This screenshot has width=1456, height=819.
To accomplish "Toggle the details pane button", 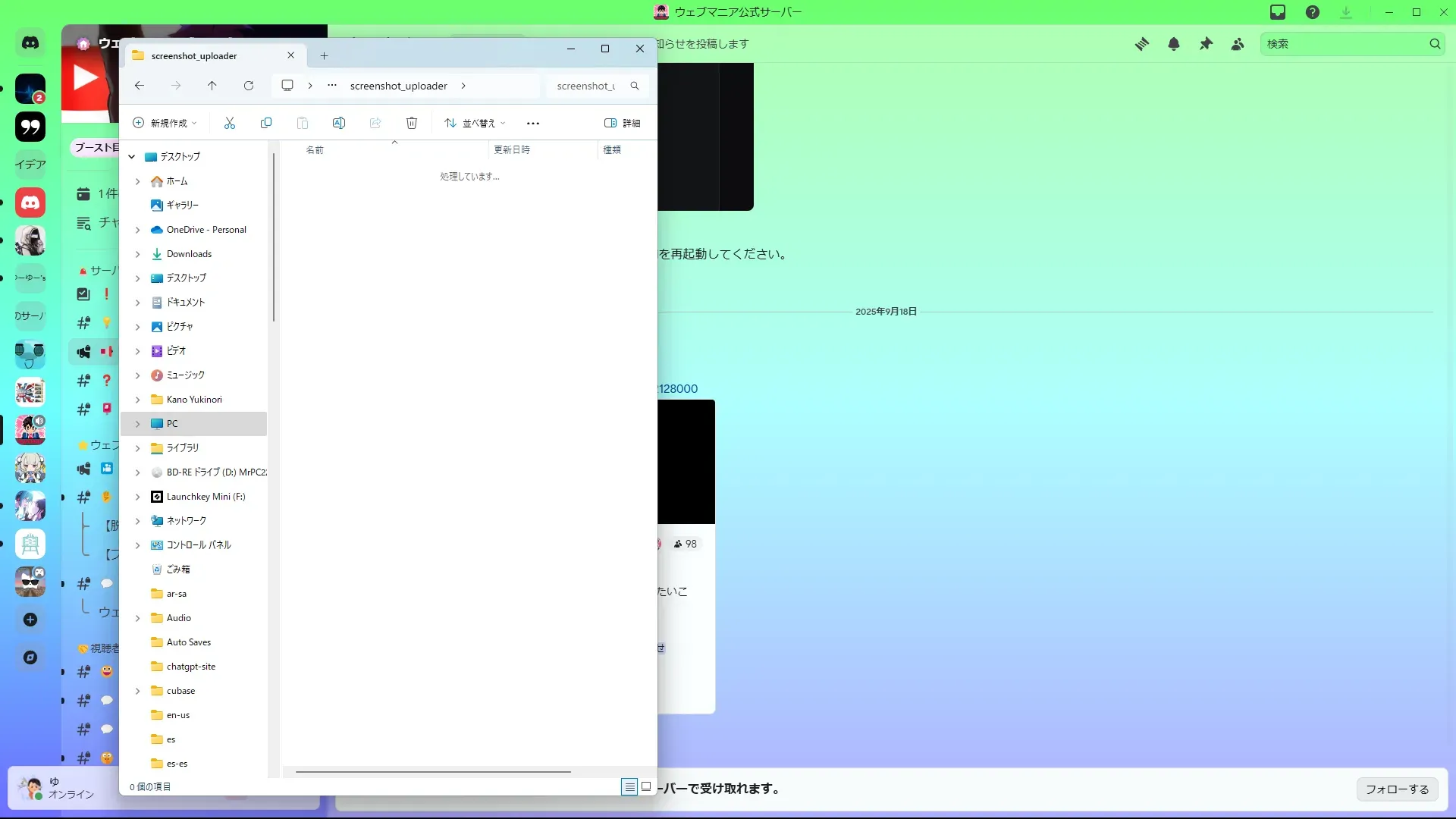I will click(622, 123).
